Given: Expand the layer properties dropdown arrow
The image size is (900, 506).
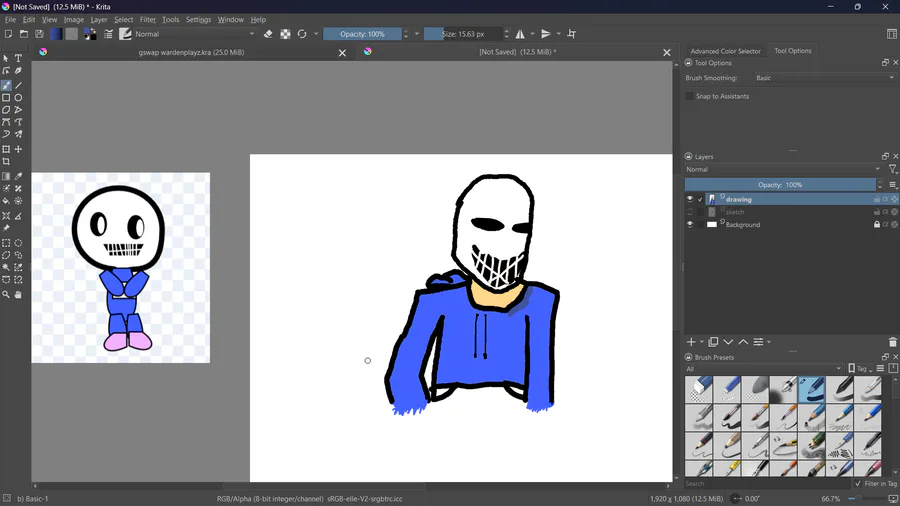Looking at the screenshot, I should (x=769, y=342).
